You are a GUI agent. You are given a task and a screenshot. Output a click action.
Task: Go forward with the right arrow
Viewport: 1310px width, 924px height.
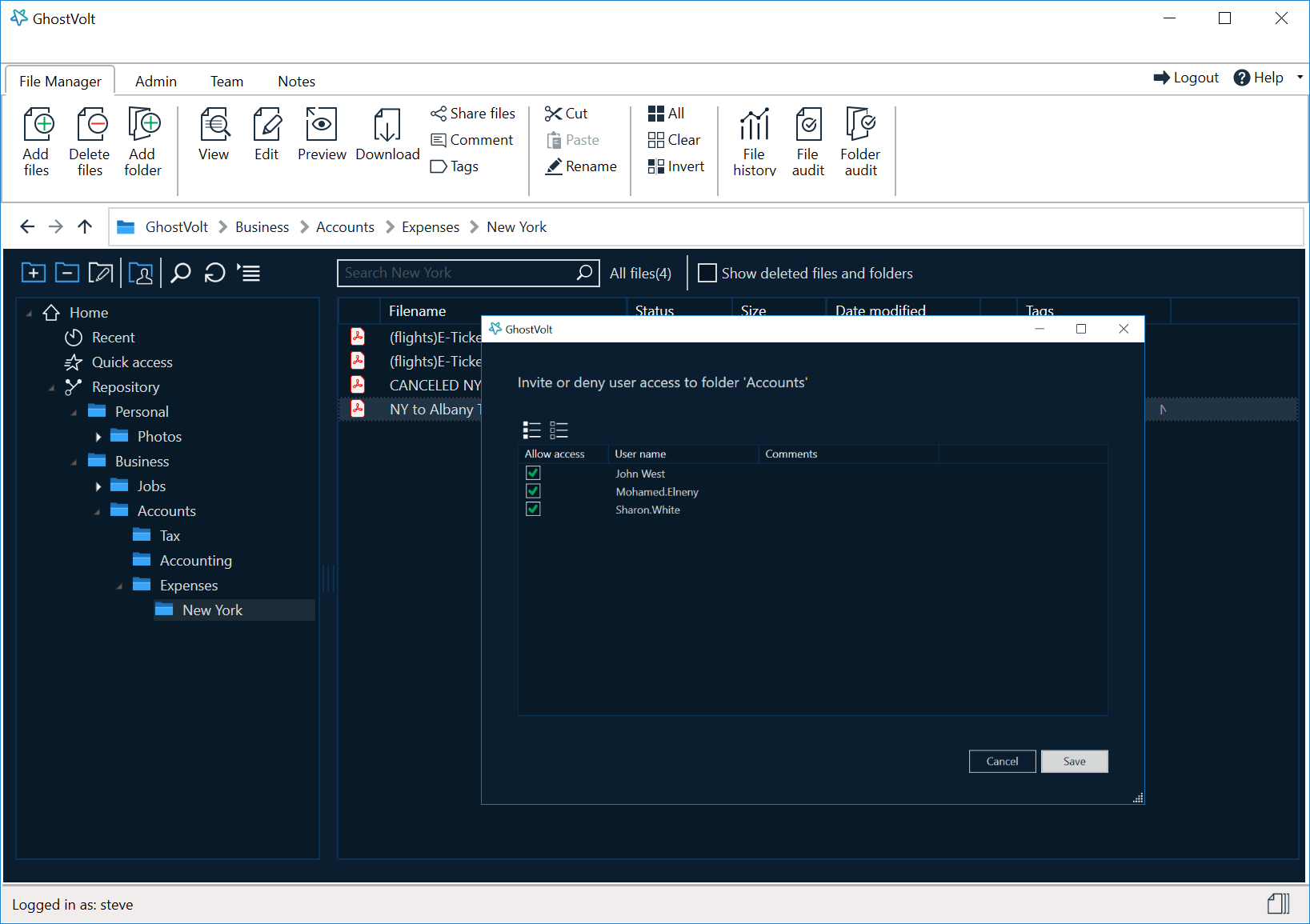56,226
